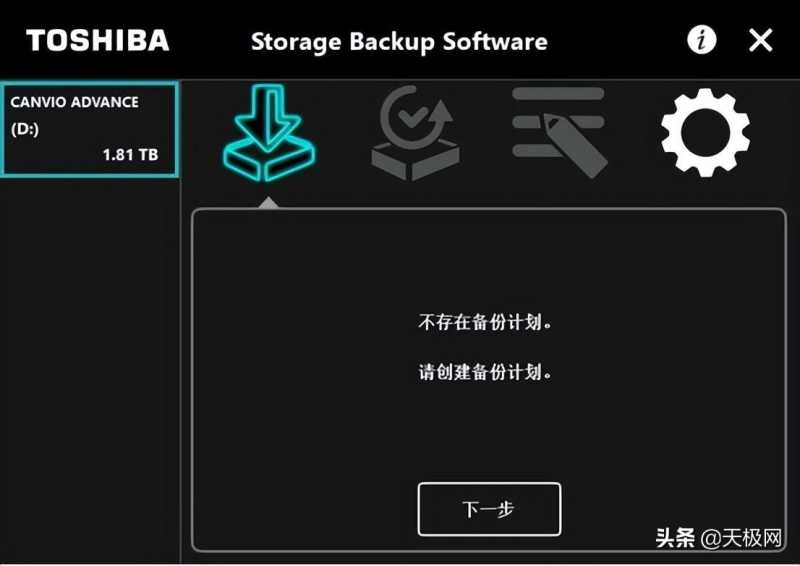Screen dimensions: 800x566
Task: Click the 下一步 button
Action: point(489,509)
